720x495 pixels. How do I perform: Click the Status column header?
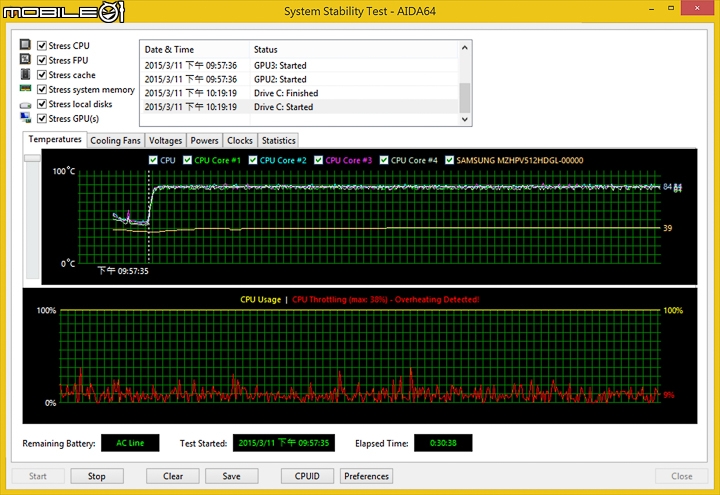[x=354, y=50]
